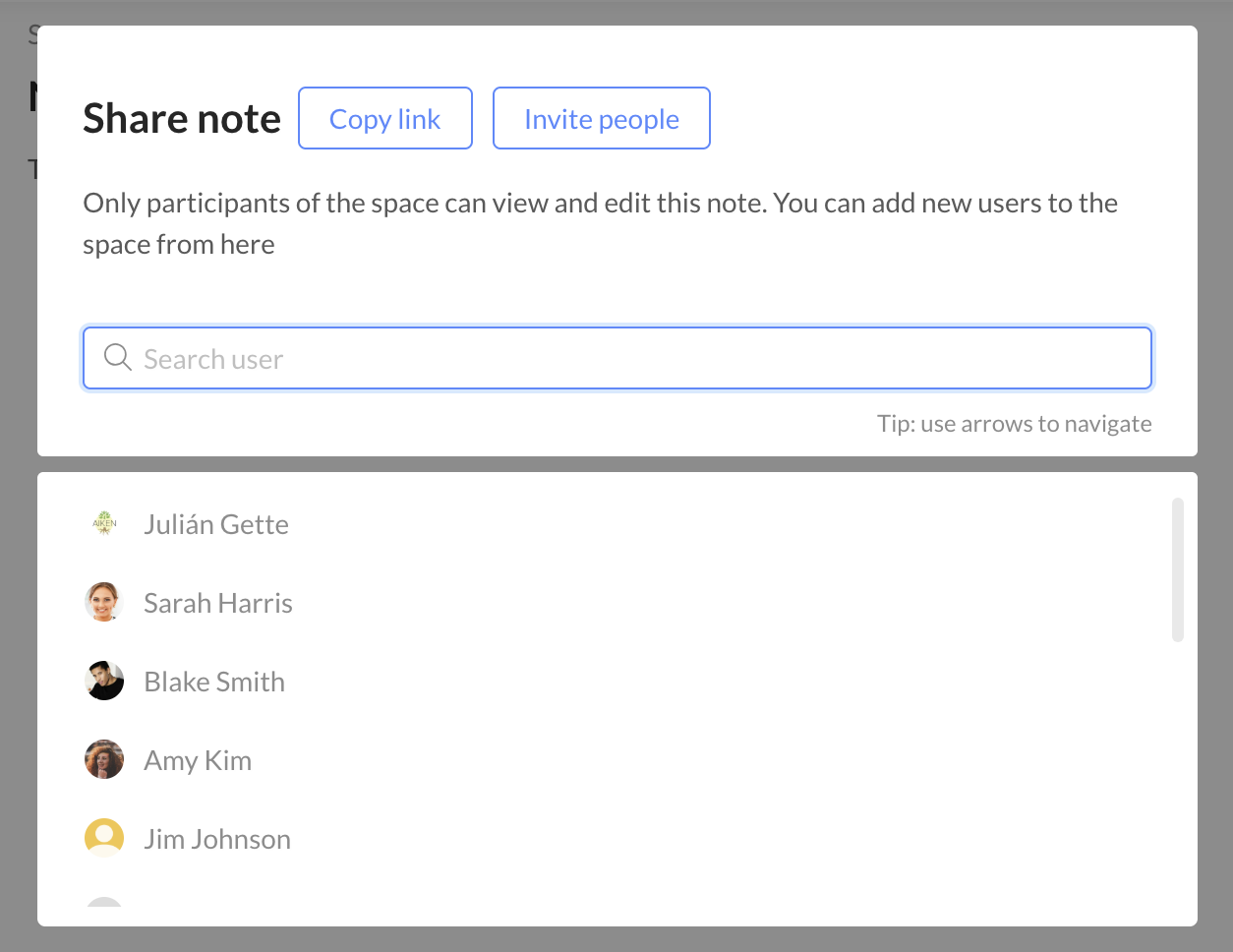1233x952 pixels.
Task: Select Jim Johnson as a recipient
Action: pos(217,838)
